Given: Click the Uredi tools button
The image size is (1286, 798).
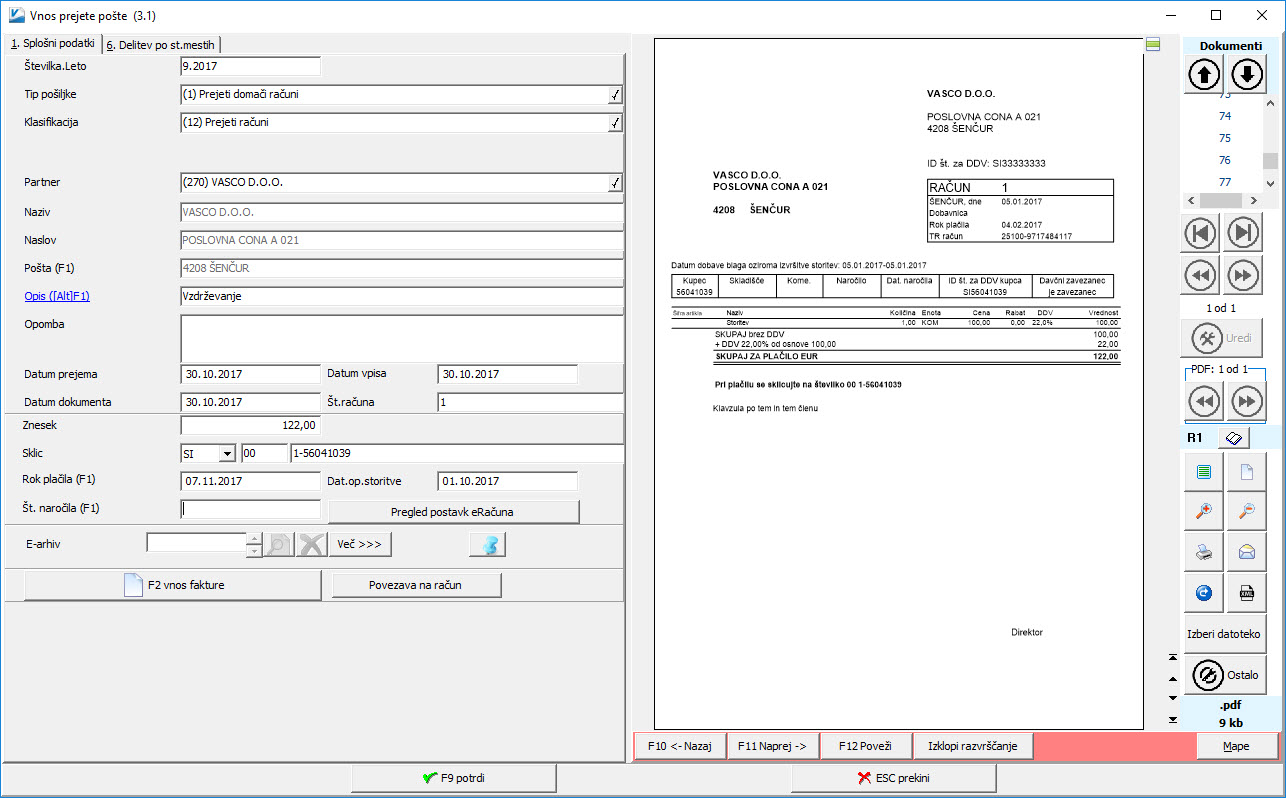Looking at the screenshot, I should click(x=1222, y=338).
